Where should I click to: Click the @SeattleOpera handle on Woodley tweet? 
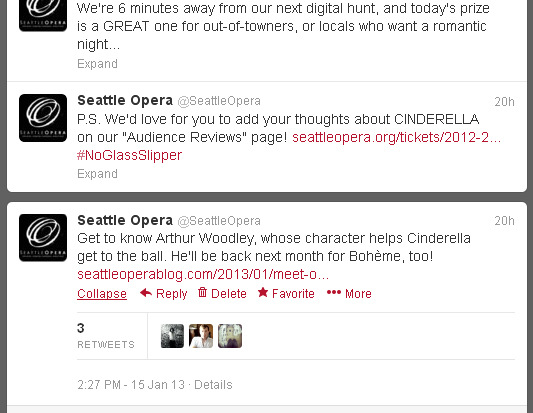[x=219, y=221]
